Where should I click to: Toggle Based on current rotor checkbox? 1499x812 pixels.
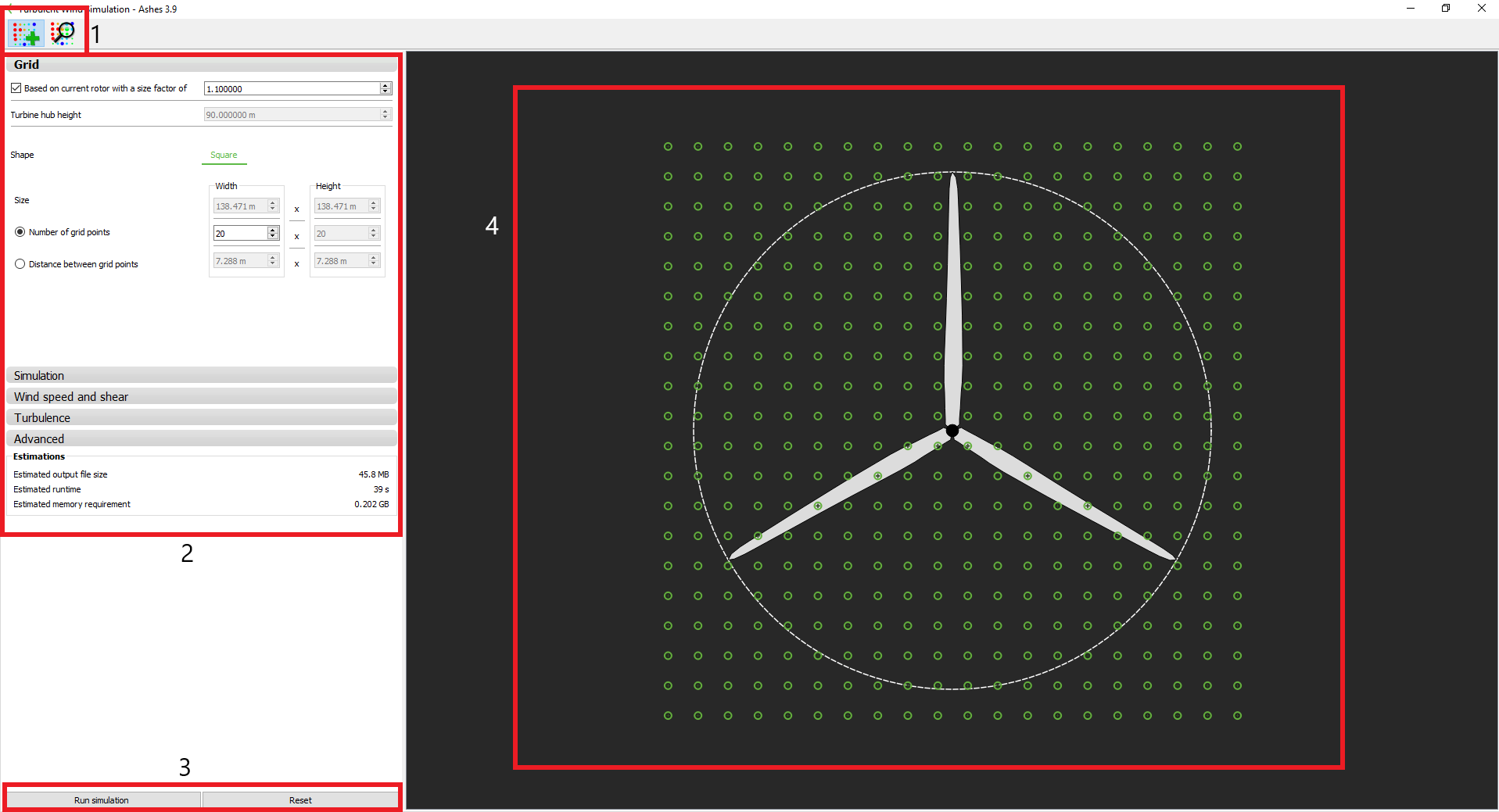coord(16,88)
